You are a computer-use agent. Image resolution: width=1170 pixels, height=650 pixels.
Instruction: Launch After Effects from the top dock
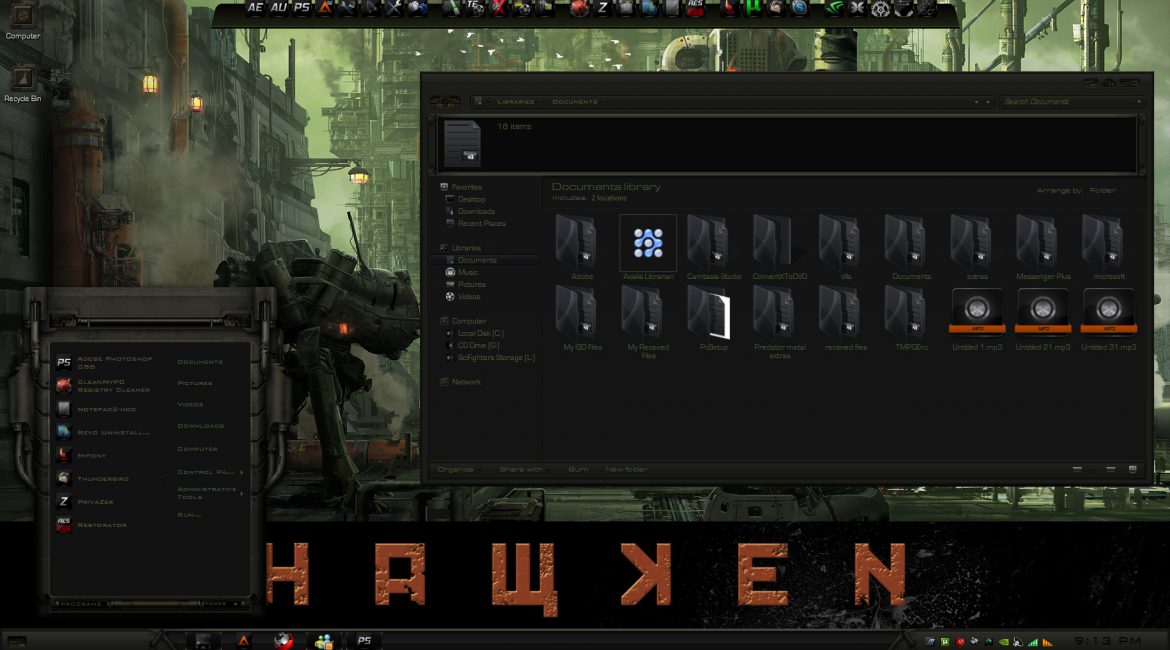[255, 8]
